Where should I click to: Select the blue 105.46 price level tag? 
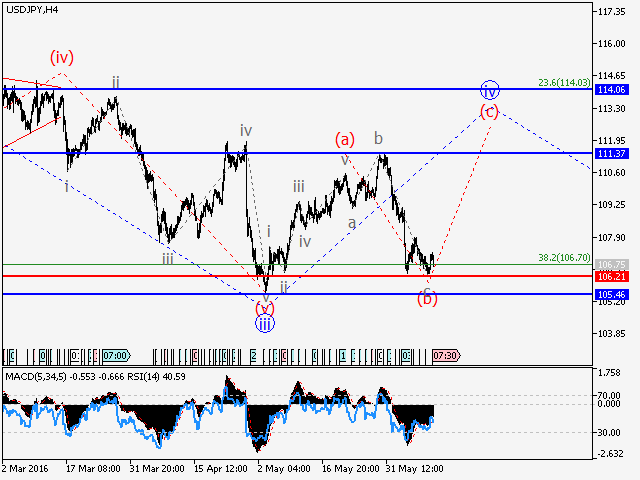tap(611, 294)
